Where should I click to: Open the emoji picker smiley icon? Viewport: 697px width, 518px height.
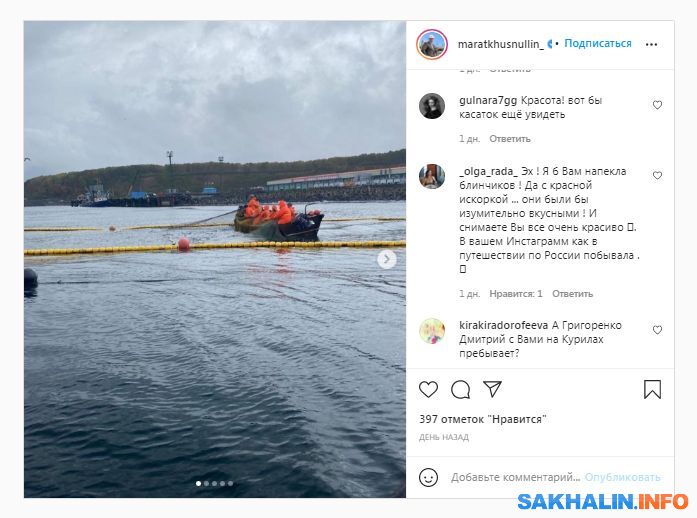(429, 478)
